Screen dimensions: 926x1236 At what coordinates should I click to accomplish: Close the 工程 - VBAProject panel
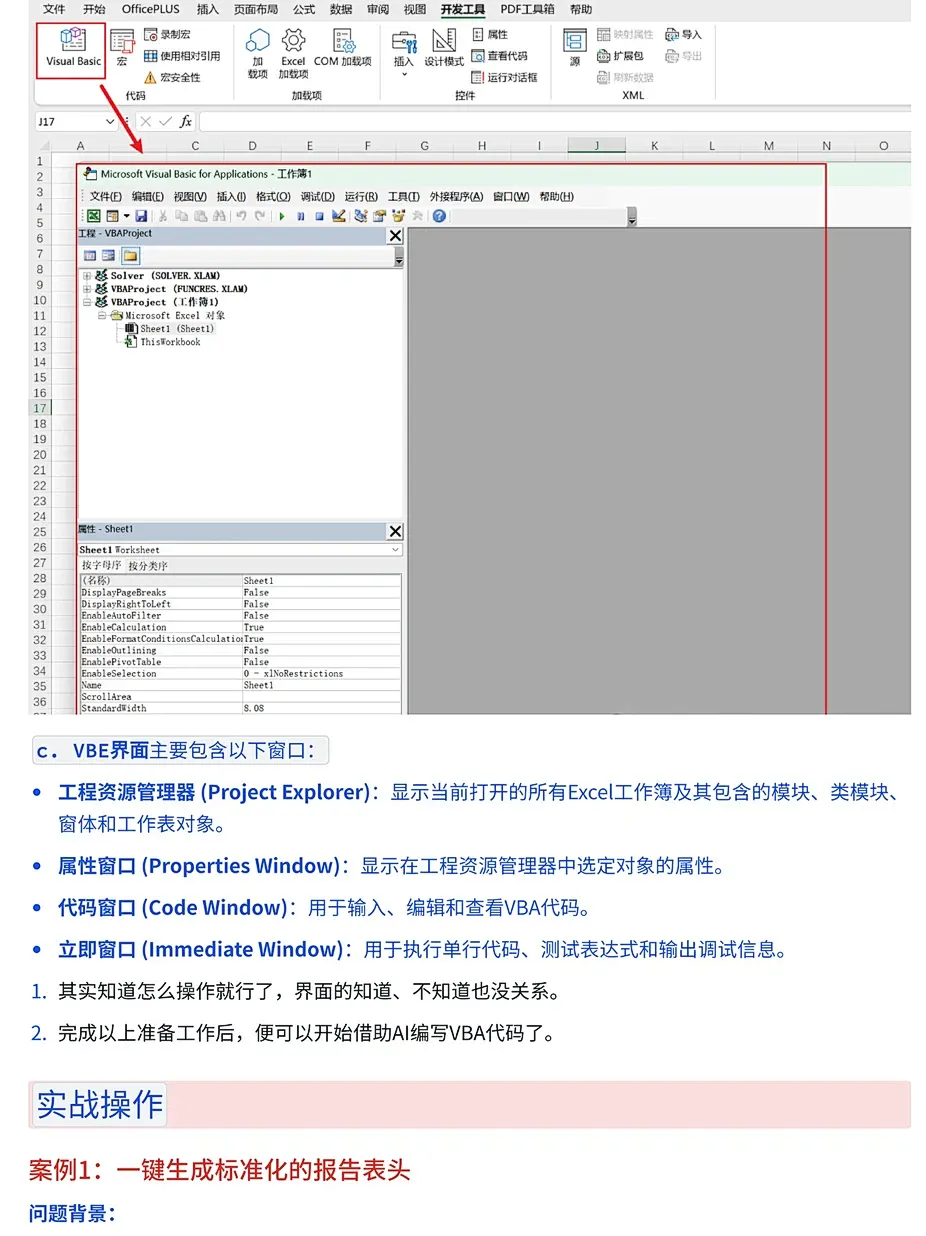pyautogui.click(x=395, y=236)
